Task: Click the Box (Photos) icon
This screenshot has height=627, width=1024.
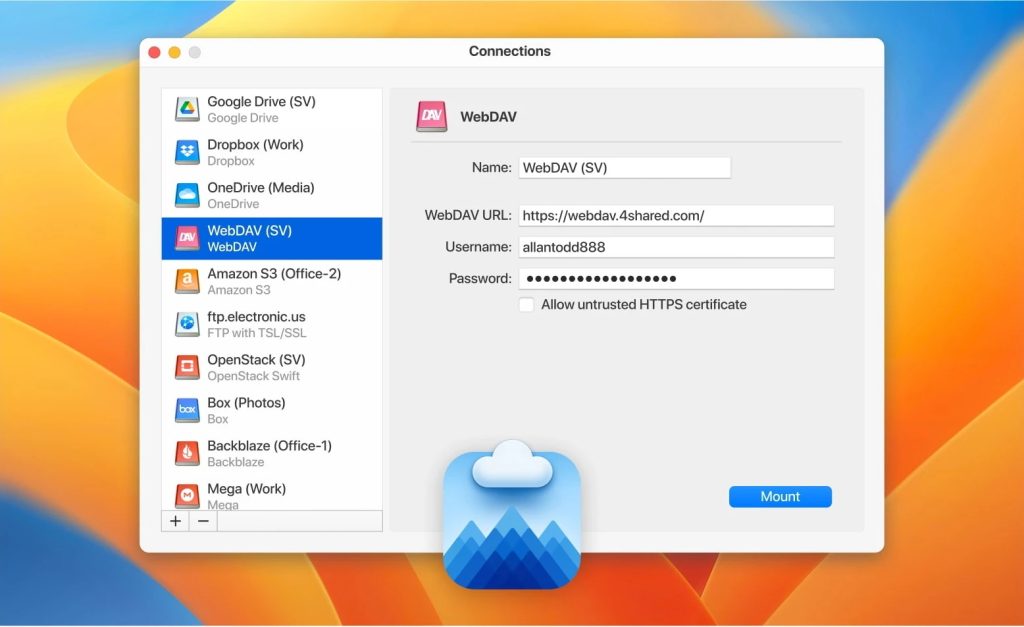Action: click(187, 410)
